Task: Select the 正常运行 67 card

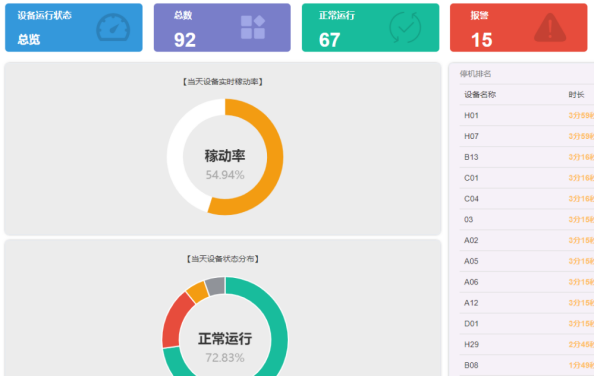Action: pos(370,28)
